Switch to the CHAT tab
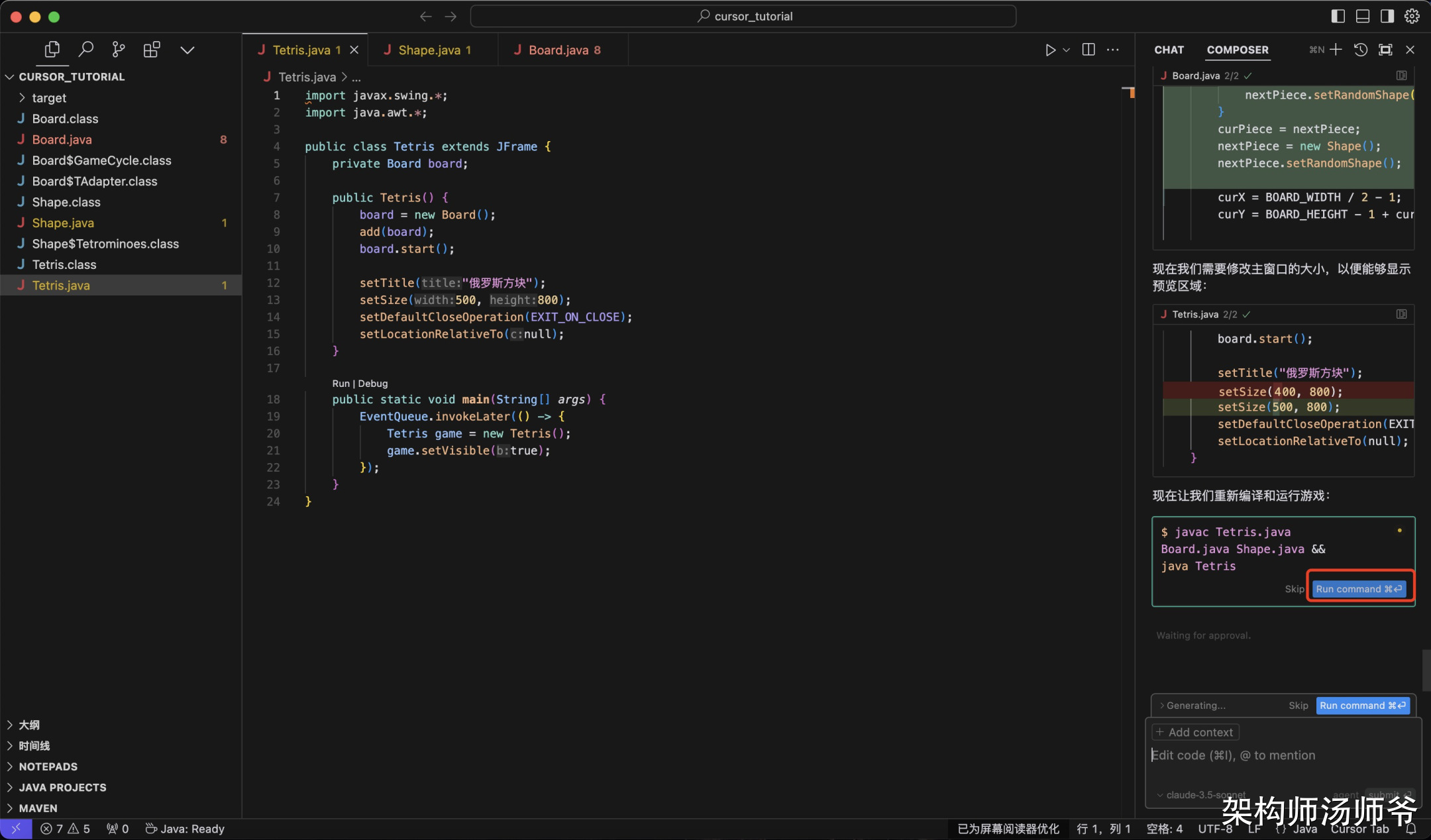This screenshot has width=1431, height=840. point(1169,50)
